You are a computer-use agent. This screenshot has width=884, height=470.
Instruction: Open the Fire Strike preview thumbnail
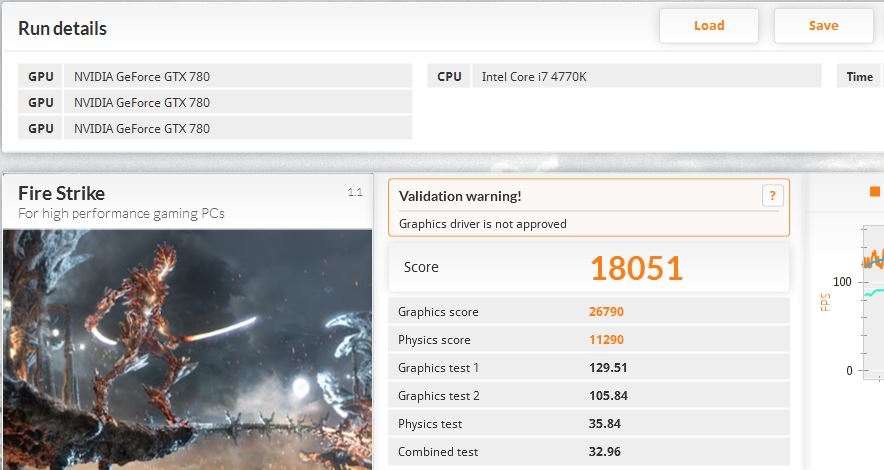tap(187, 349)
